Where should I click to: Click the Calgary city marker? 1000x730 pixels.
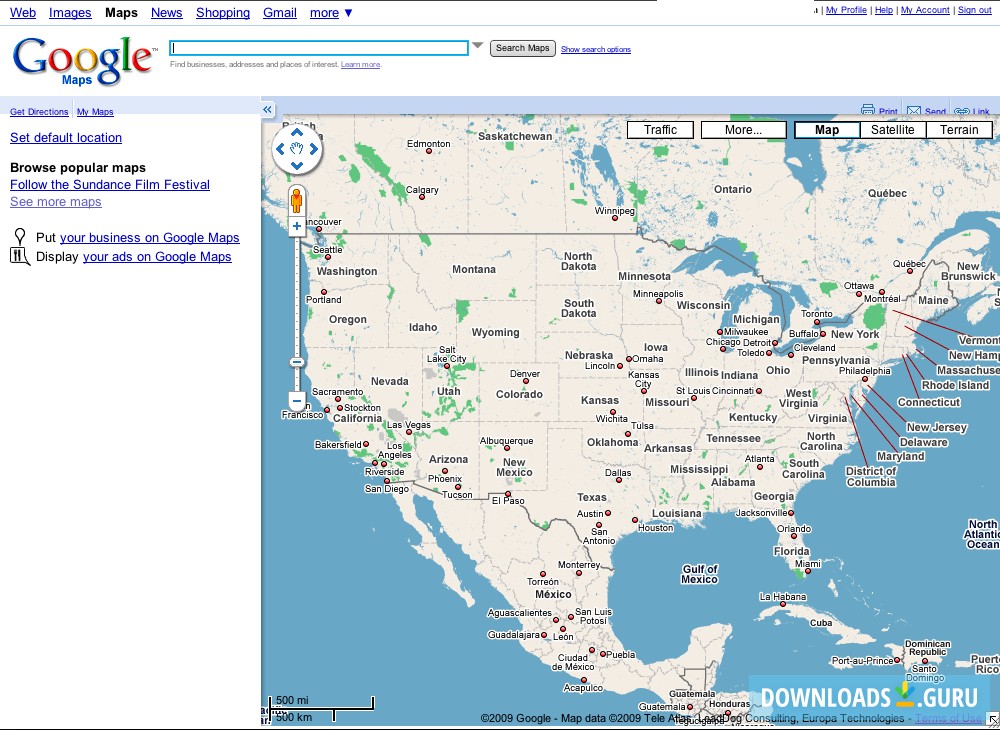pos(422,197)
